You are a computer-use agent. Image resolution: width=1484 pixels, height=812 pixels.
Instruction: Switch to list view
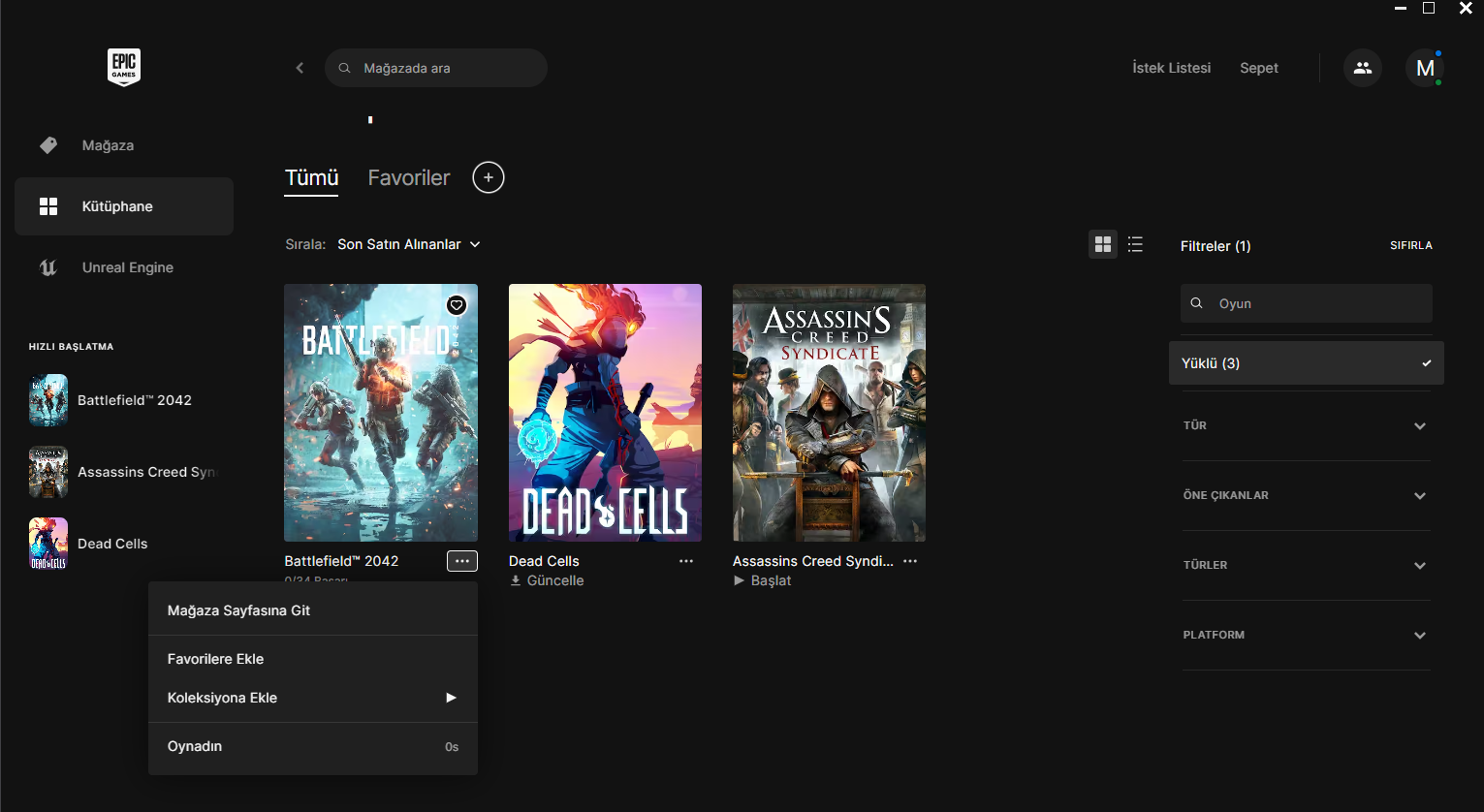pos(1135,244)
